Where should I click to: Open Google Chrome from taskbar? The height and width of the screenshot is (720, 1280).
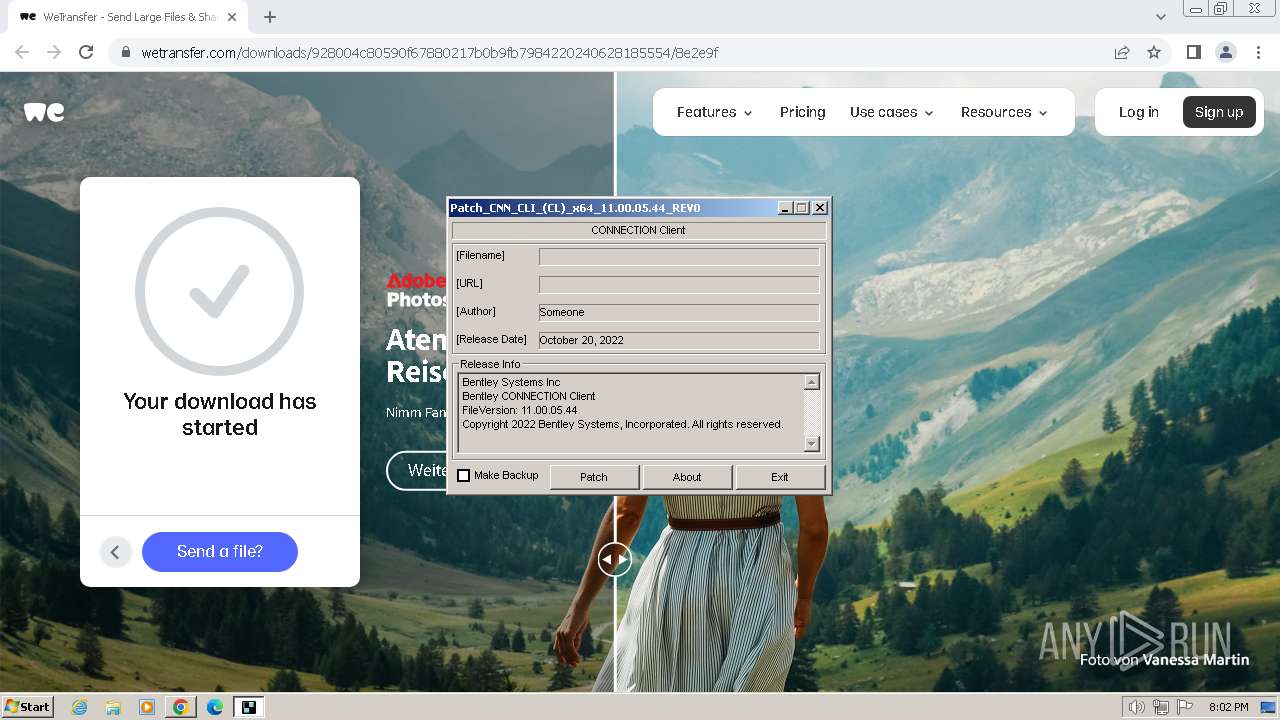pos(181,707)
